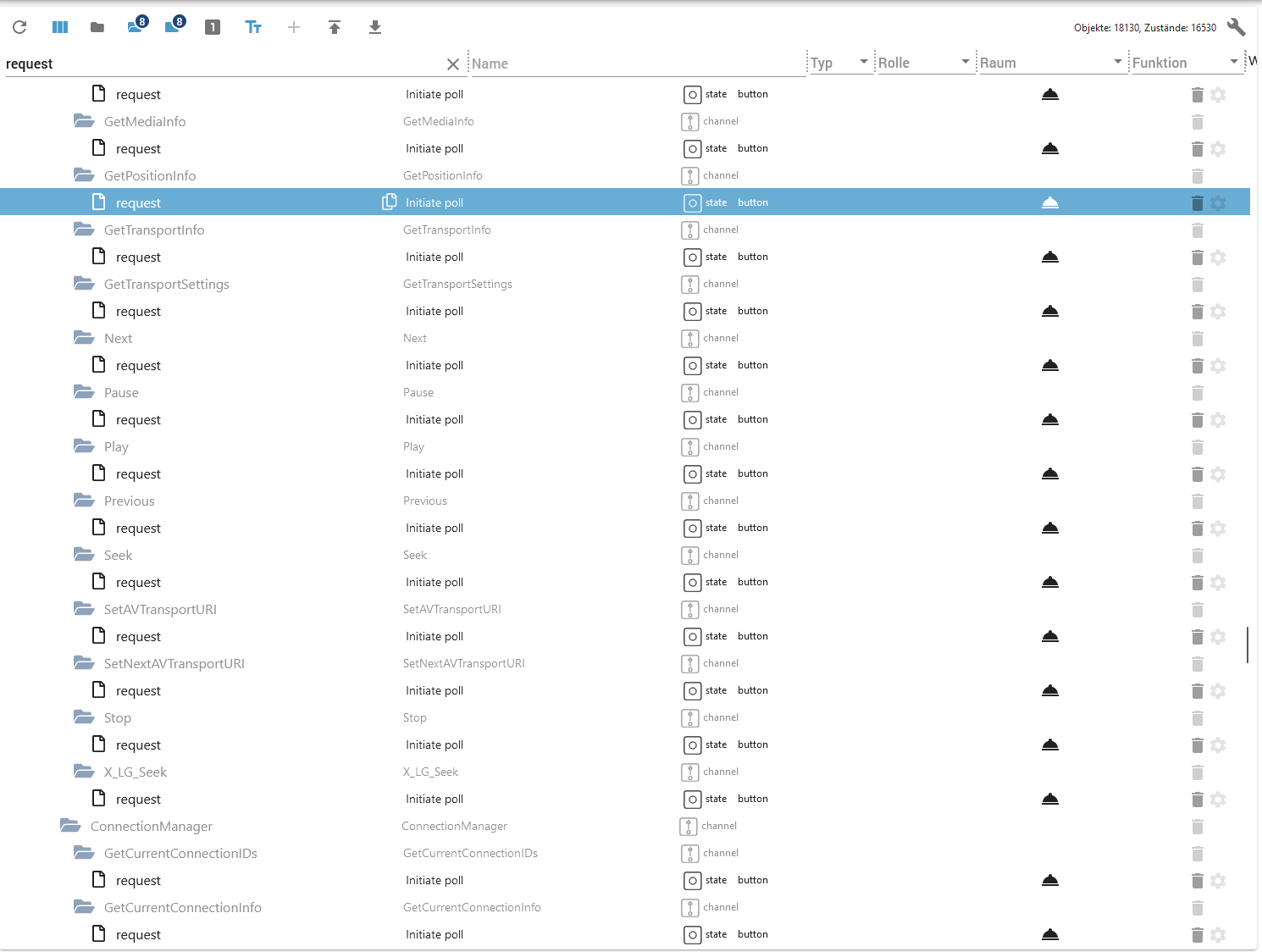Image resolution: width=1262 pixels, height=952 pixels.
Task: Click the copy icon in the highlighted row
Action: [390, 202]
